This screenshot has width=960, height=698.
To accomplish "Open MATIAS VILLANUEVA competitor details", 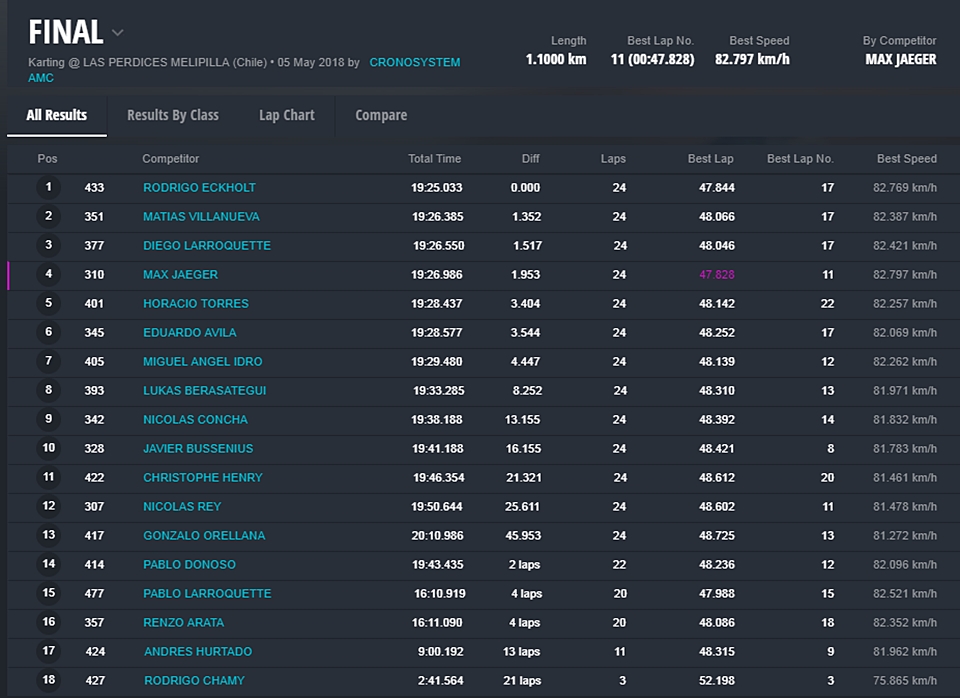I will [x=201, y=216].
